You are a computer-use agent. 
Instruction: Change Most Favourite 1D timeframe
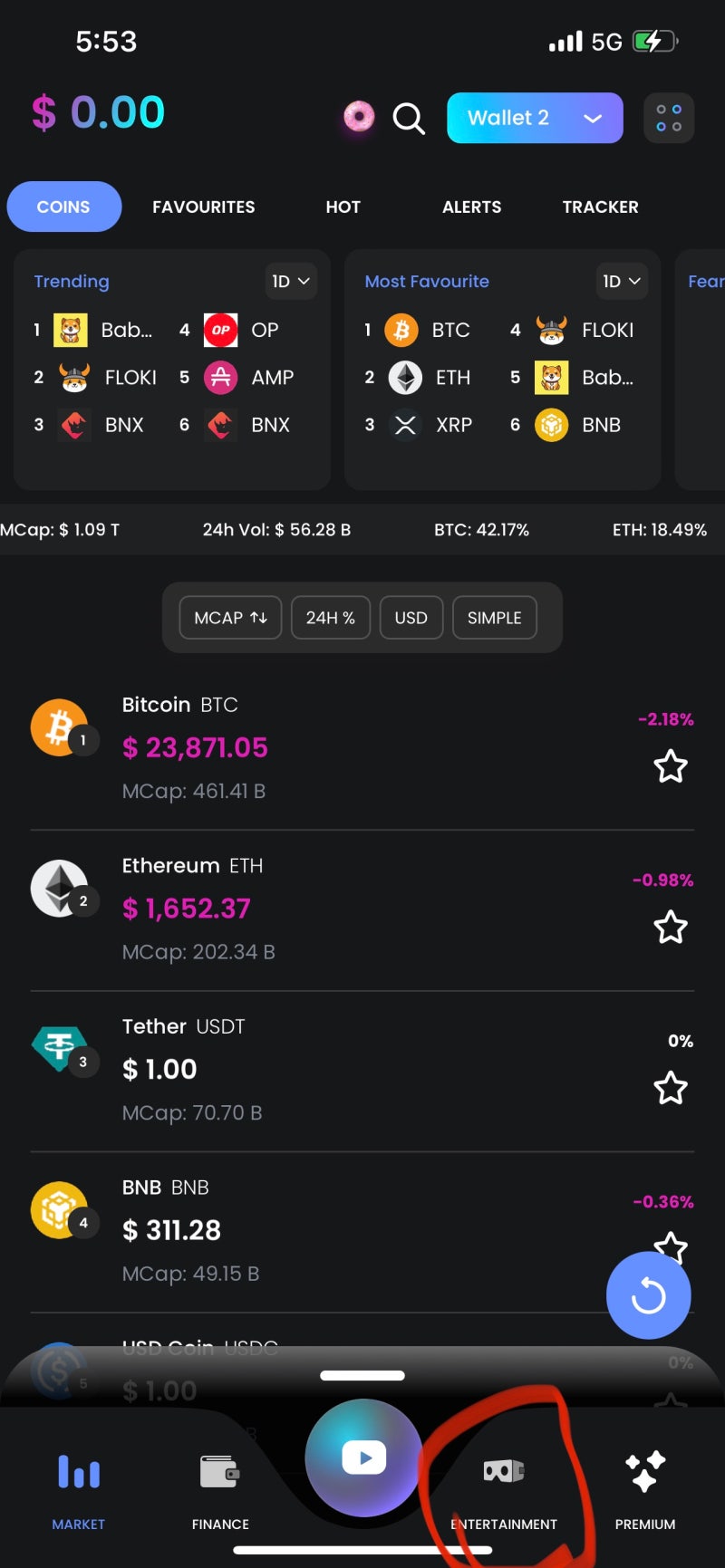[x=622, y=282]
